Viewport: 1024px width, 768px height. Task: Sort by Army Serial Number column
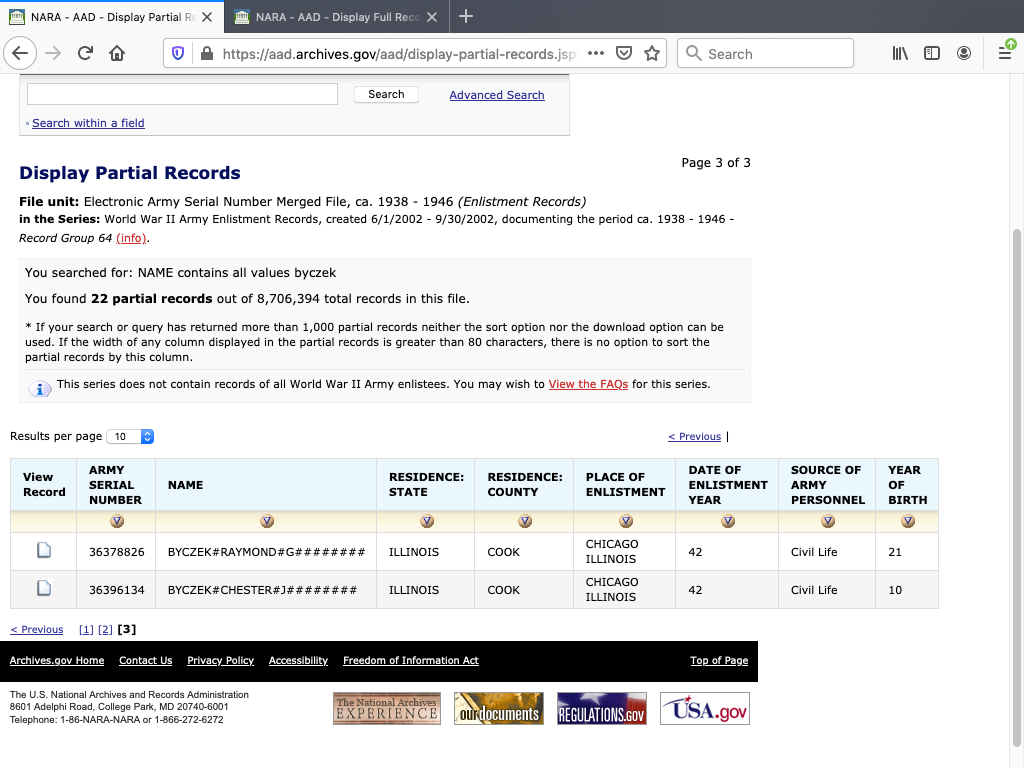click(x=117, y=521)
